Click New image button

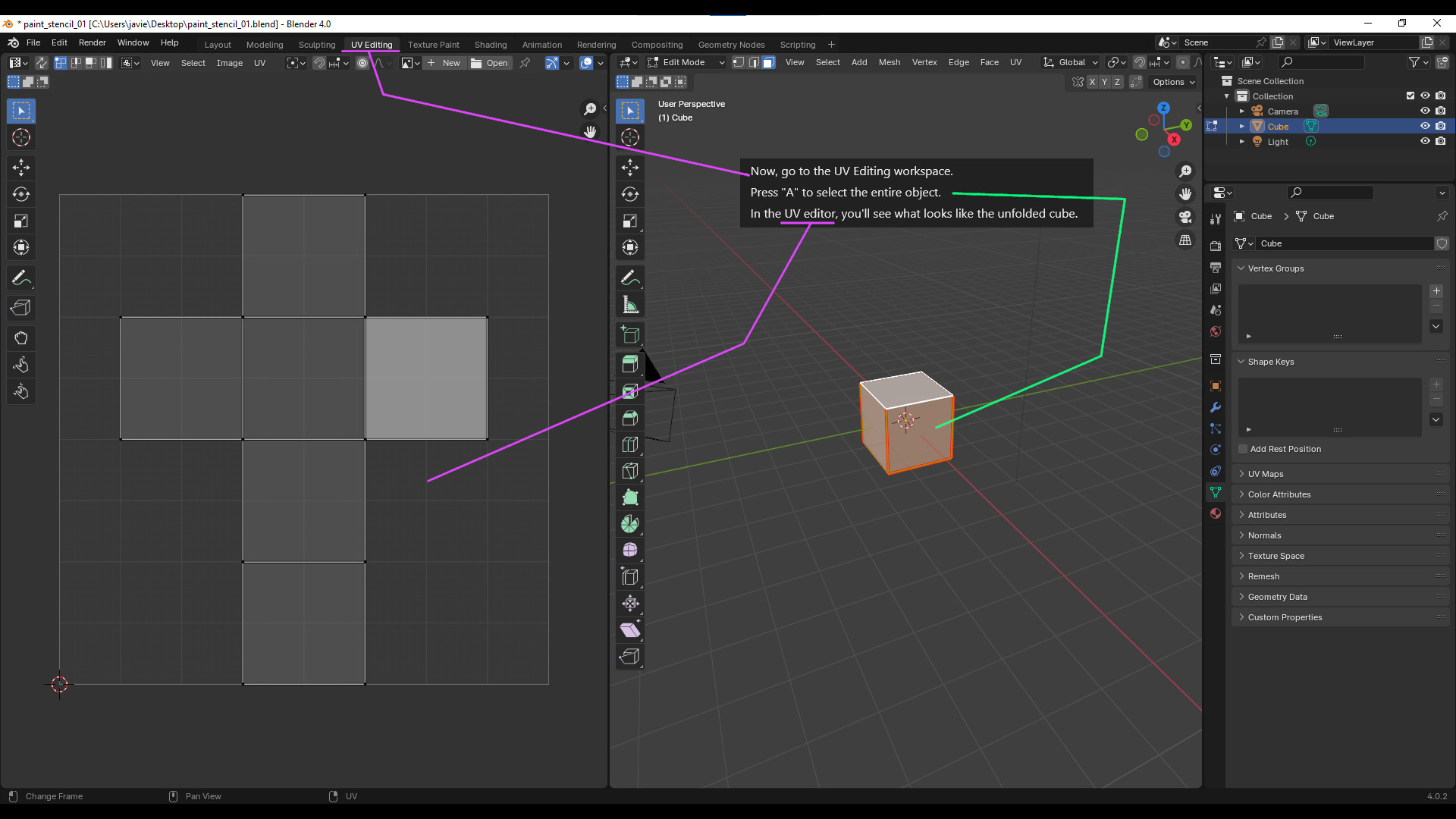point(444,63)
